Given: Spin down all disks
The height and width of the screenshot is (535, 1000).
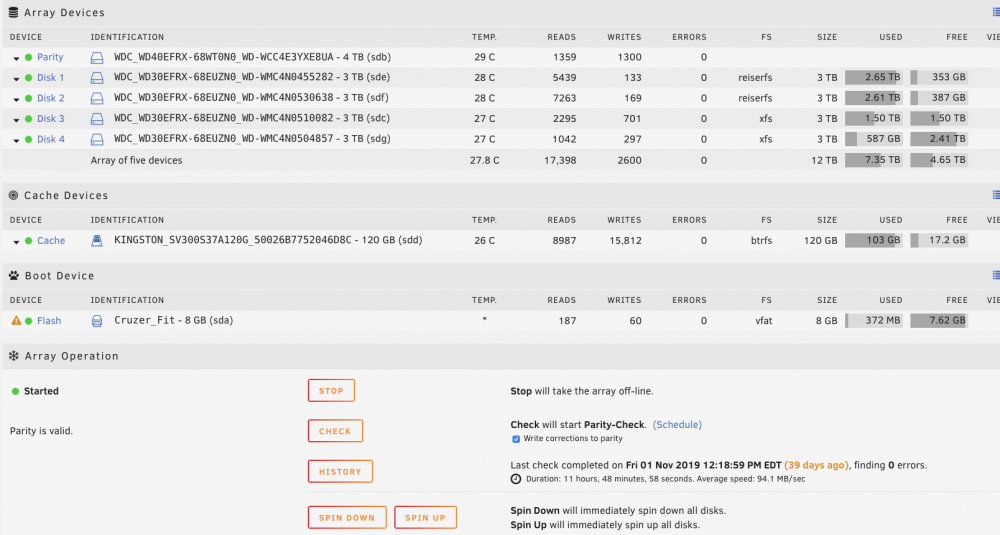Looking at the screenshot, I should (x=347, y=517).
